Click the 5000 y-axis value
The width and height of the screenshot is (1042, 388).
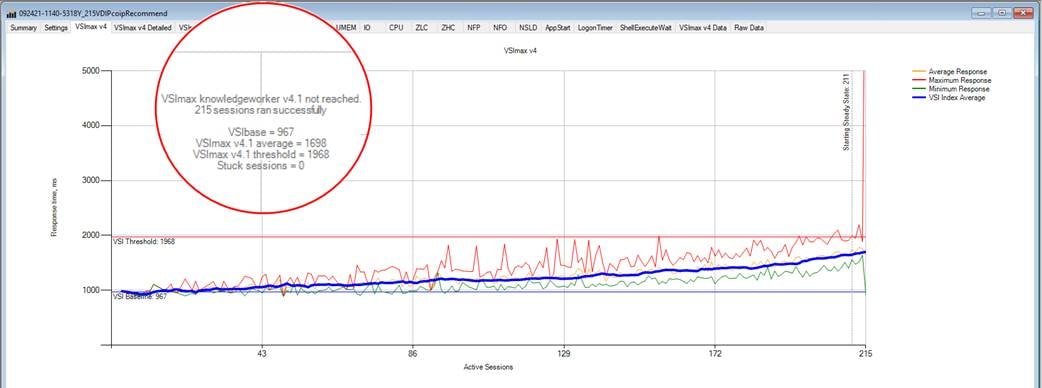coord(91,70)
